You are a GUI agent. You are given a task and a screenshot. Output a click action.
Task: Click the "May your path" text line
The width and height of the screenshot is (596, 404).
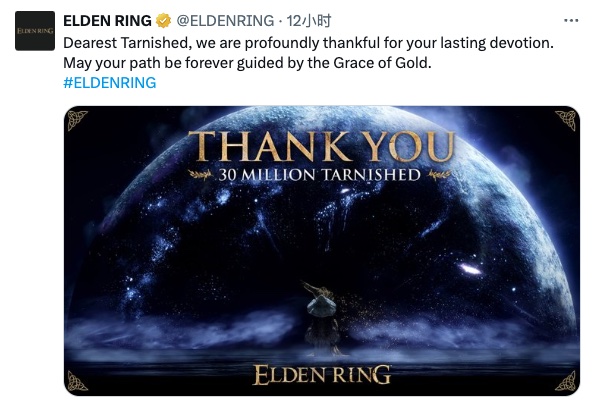pos(247,63)
